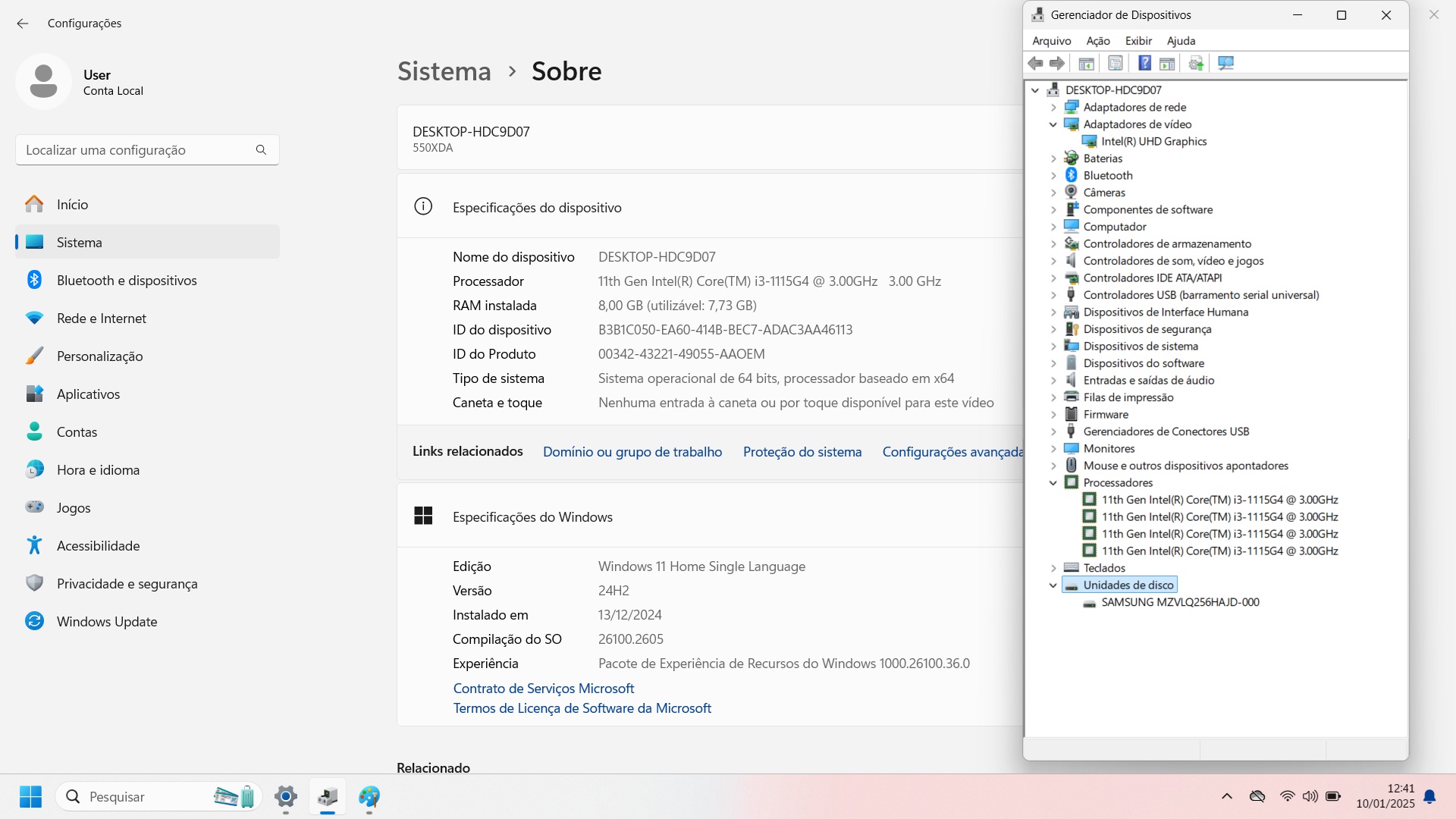Open the Ajuda menu

(x=1181, y=41)
